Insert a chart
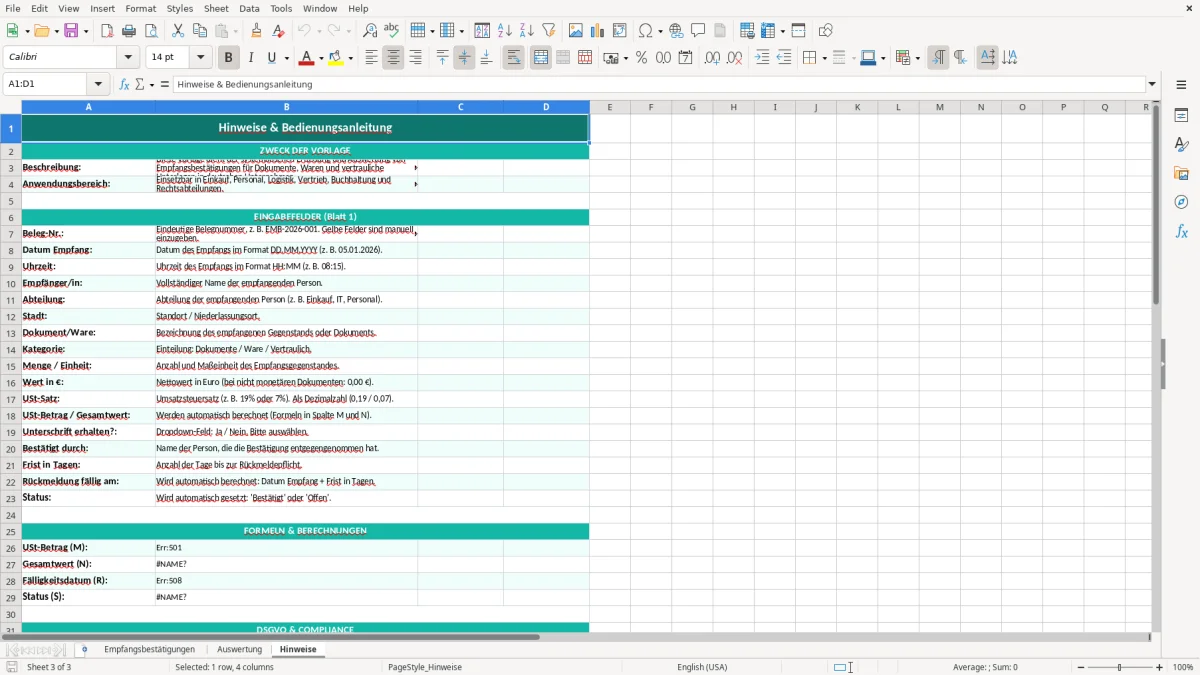Screen dimensions: 1200x675 [x=597, y=31]
